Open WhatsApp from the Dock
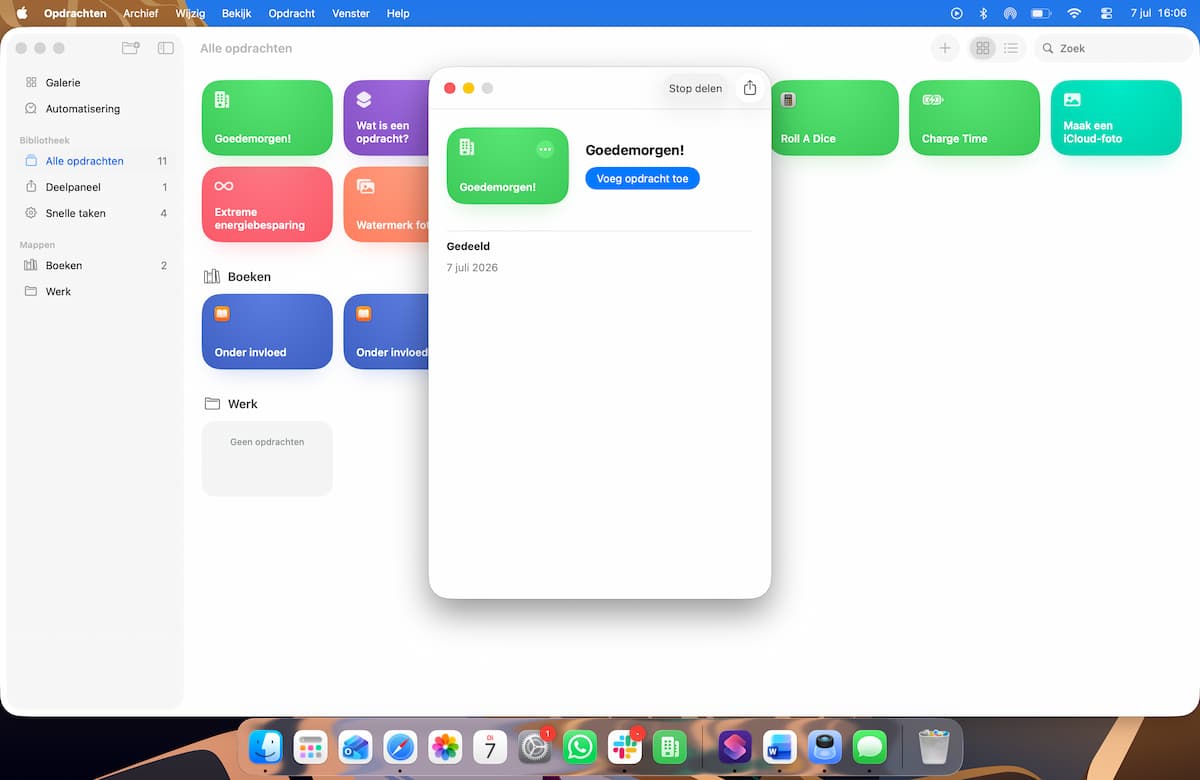This screenshot has height=780, width=1200. click(x=580, y=747)
